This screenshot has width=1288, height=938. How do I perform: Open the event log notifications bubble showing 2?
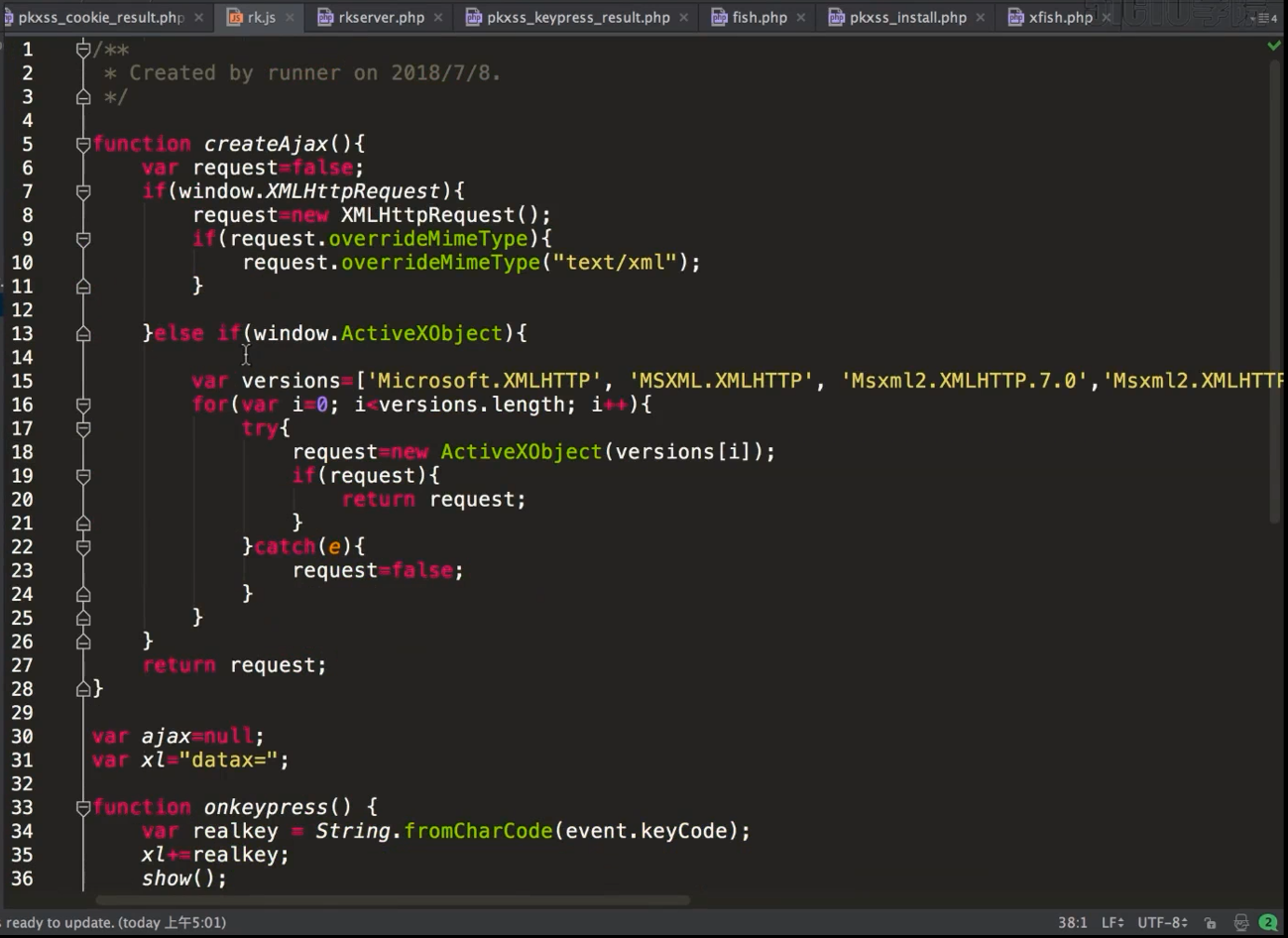1267,922
